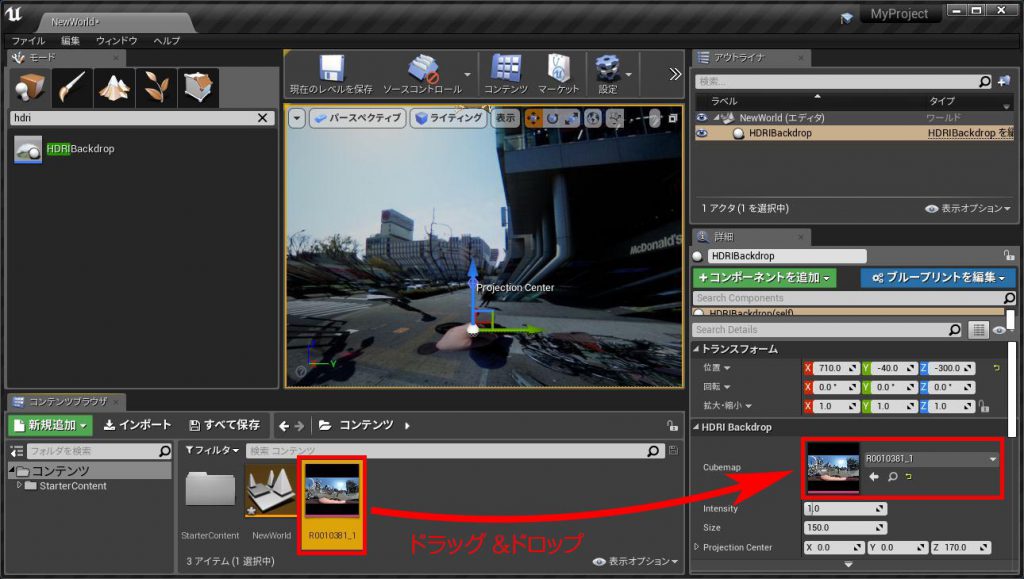This screenshot has height=579, width=1024.
Task: Click the outliner add folder icon
Action: coord(1004,82)
